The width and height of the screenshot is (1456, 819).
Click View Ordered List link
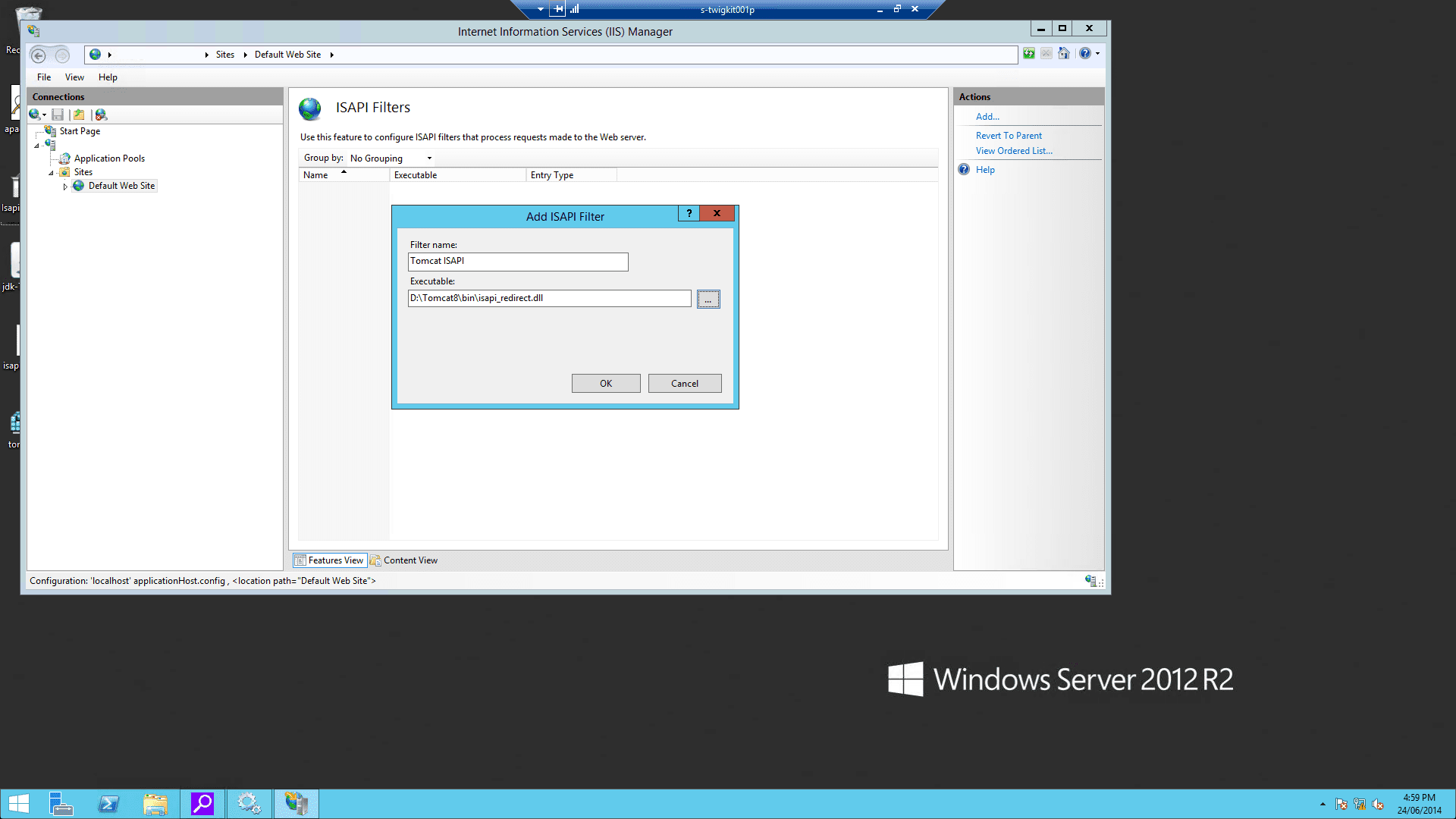click(1014, 151)
